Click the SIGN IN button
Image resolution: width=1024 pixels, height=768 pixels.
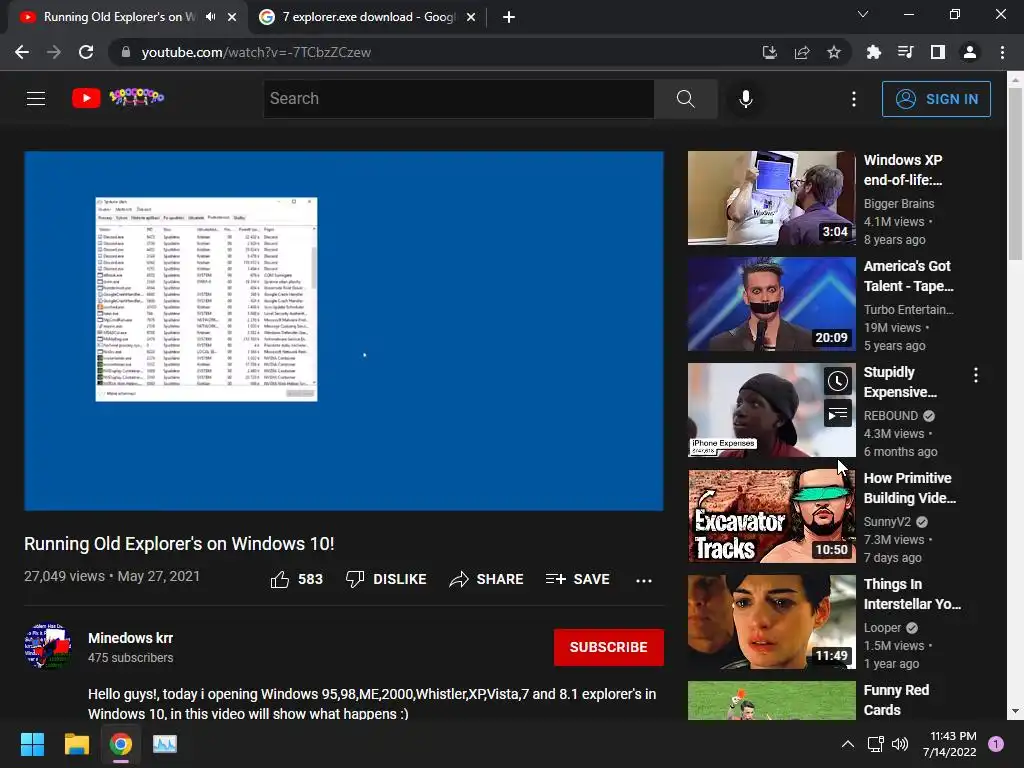(936, 99)
